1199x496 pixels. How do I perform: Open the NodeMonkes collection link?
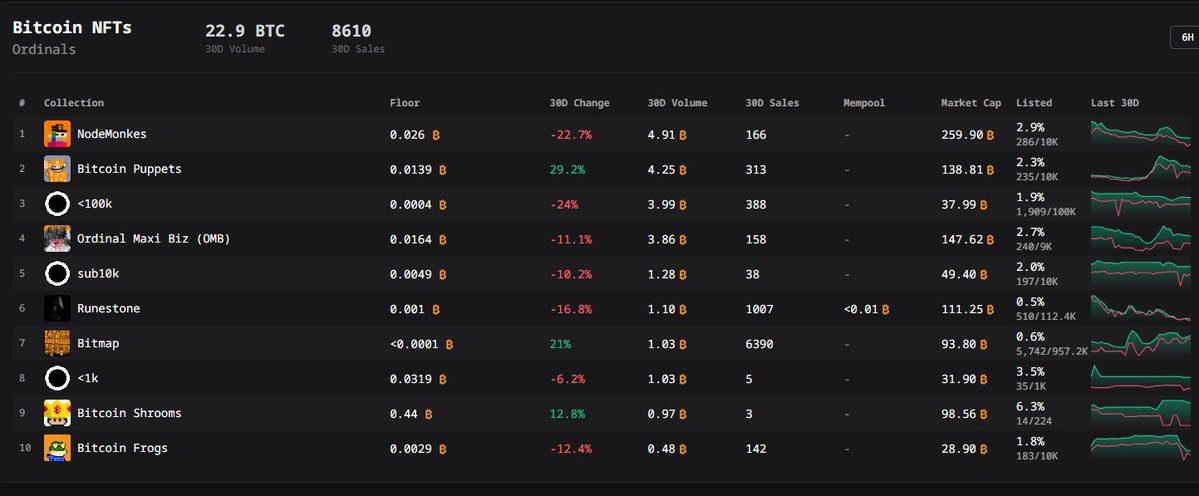click(x=112, y=134)
